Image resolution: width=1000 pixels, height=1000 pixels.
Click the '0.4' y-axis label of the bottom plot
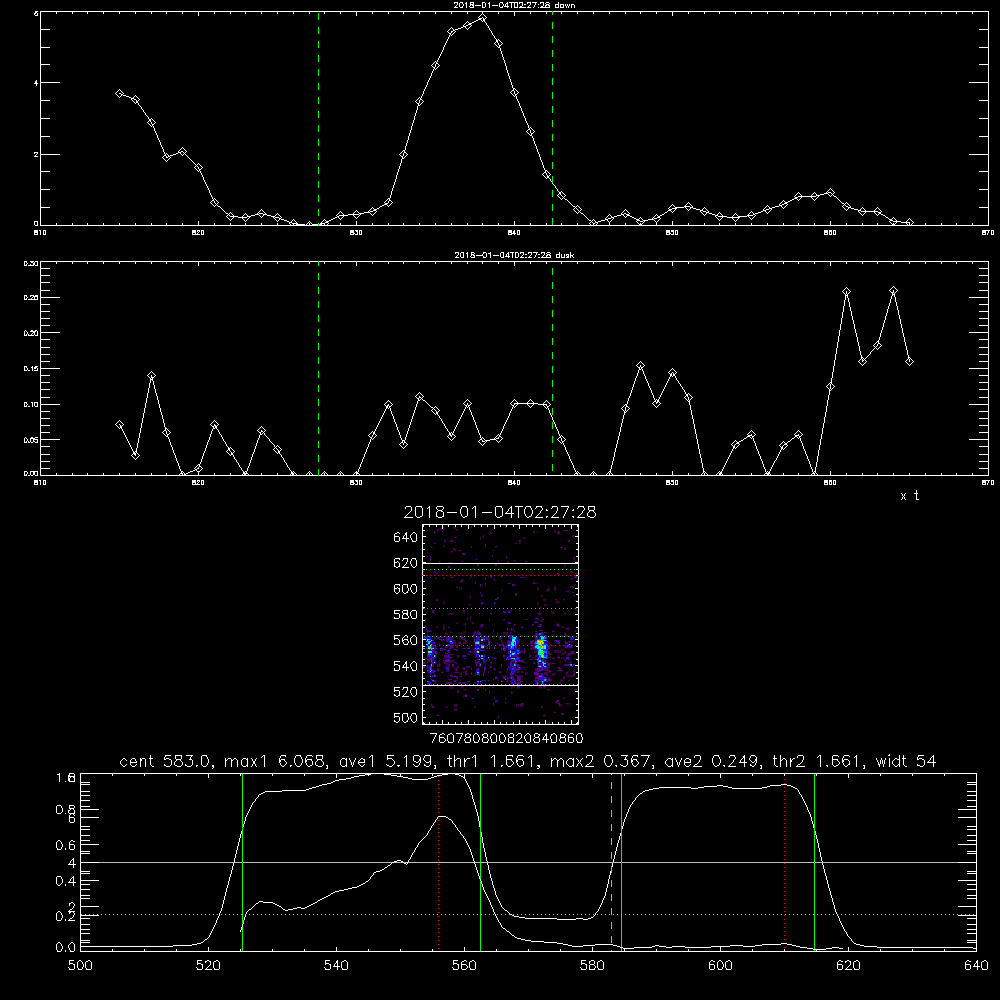[66, 881]
